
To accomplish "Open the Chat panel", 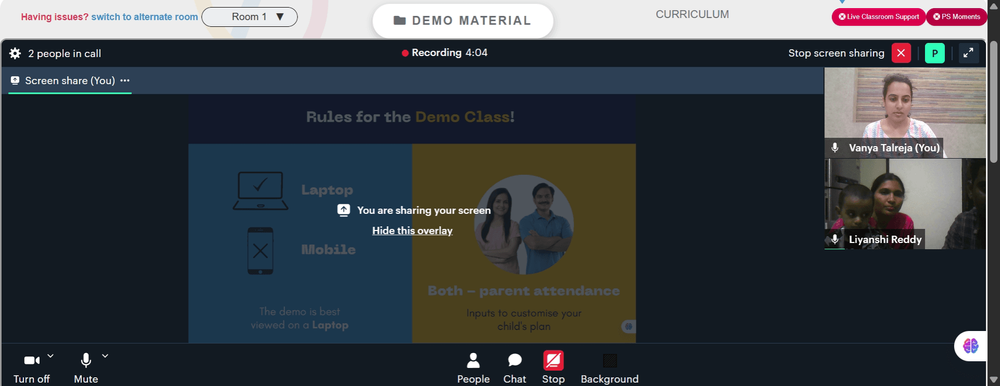I will pyautogui.click(x=515, y=368).
